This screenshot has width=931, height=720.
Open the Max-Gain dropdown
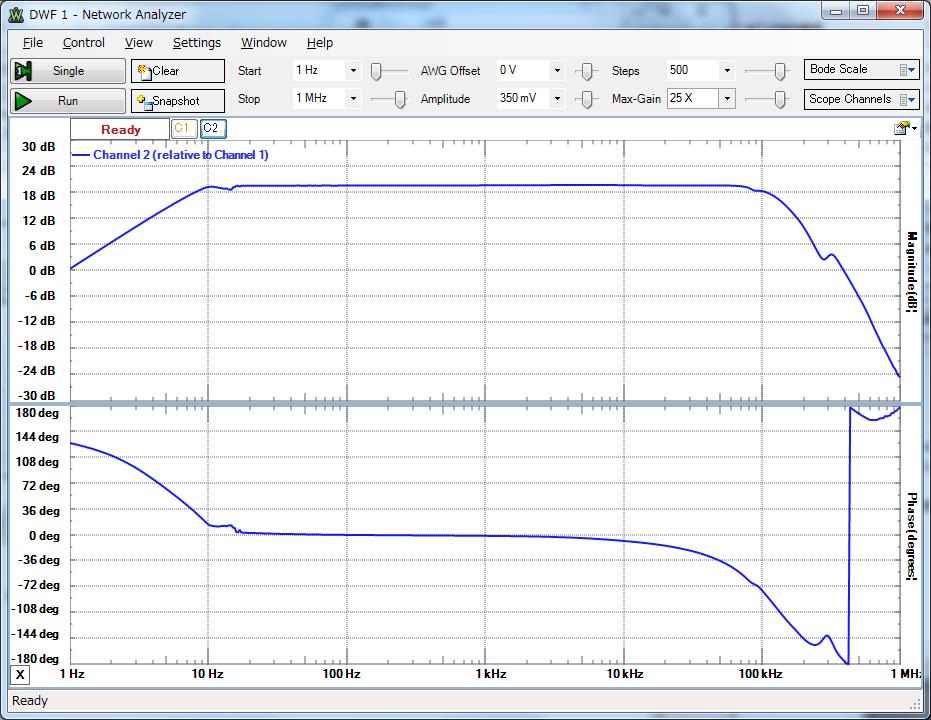tap(726, 99)
